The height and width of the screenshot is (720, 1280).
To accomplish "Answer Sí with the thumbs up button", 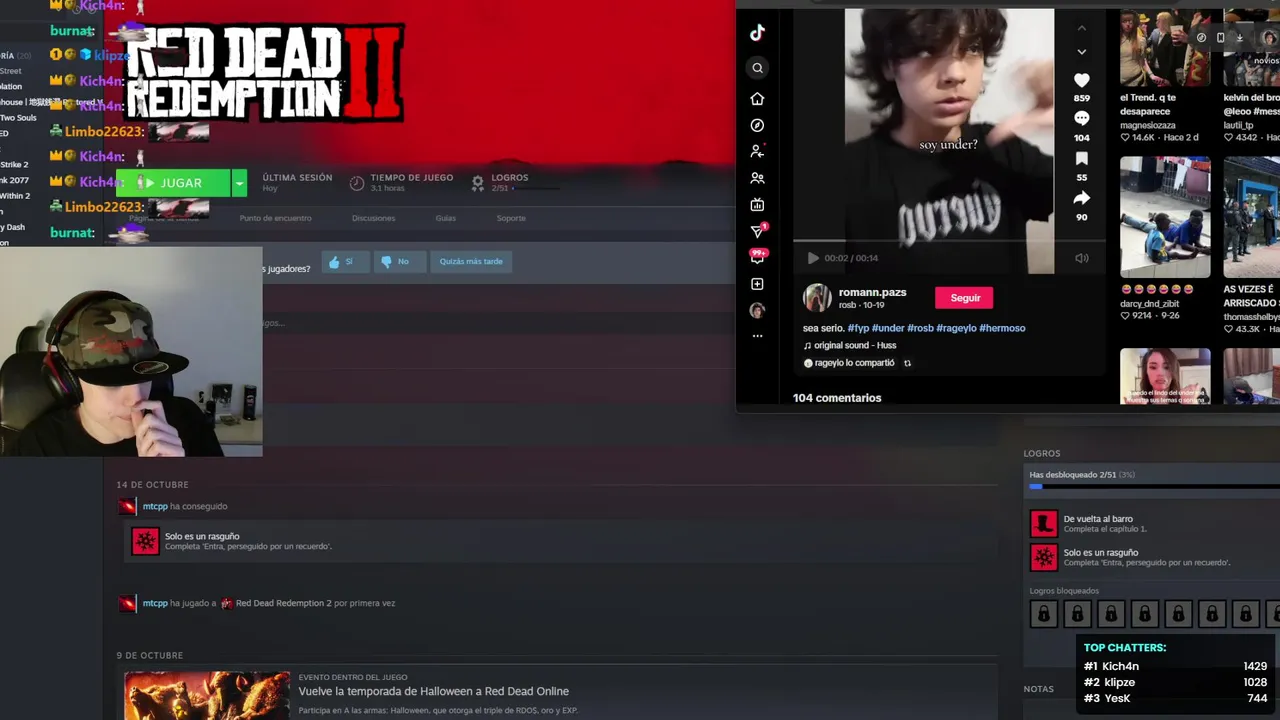I will (345, 261).
